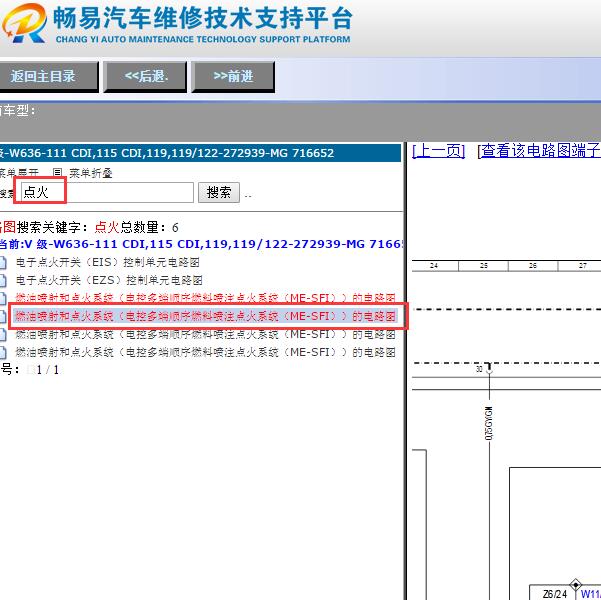
Task: Focus the search field containing 点火
Action: pos(107,192)
